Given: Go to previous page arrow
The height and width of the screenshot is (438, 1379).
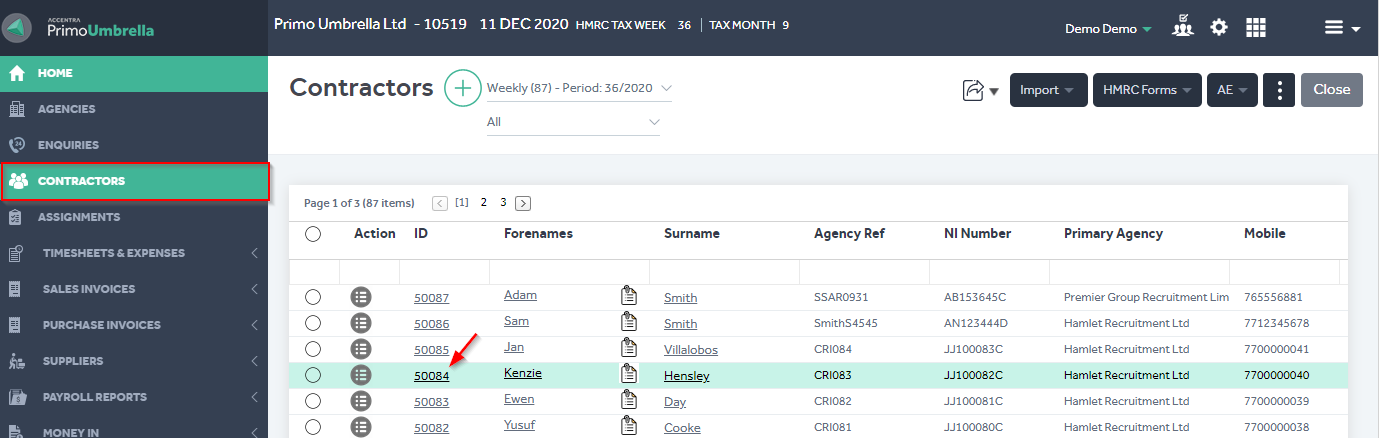Looking at the screenshot, I should 440,203.
